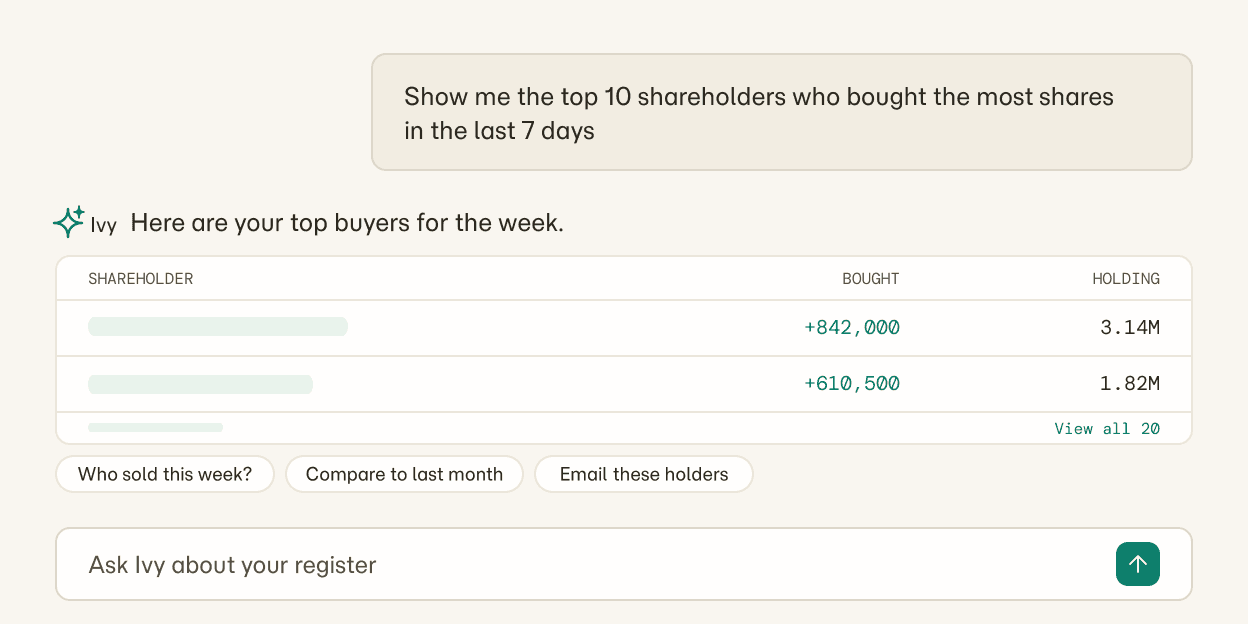The width and height of the screenshot is (1248, 624).
Task: Click the green send arrow button
Action: tap(1138, 564)
